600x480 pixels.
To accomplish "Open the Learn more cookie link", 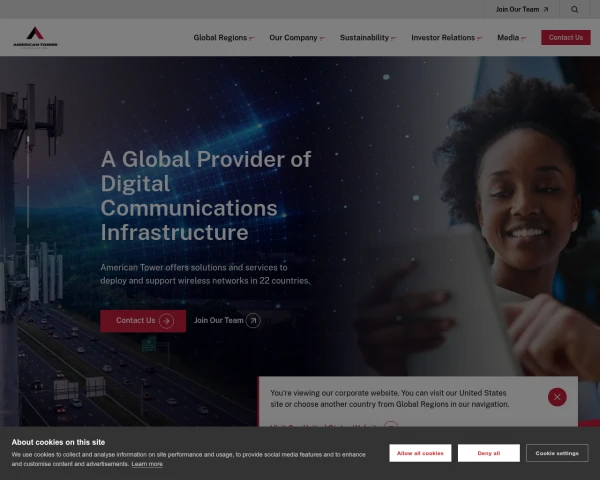I will coord(147,464).
